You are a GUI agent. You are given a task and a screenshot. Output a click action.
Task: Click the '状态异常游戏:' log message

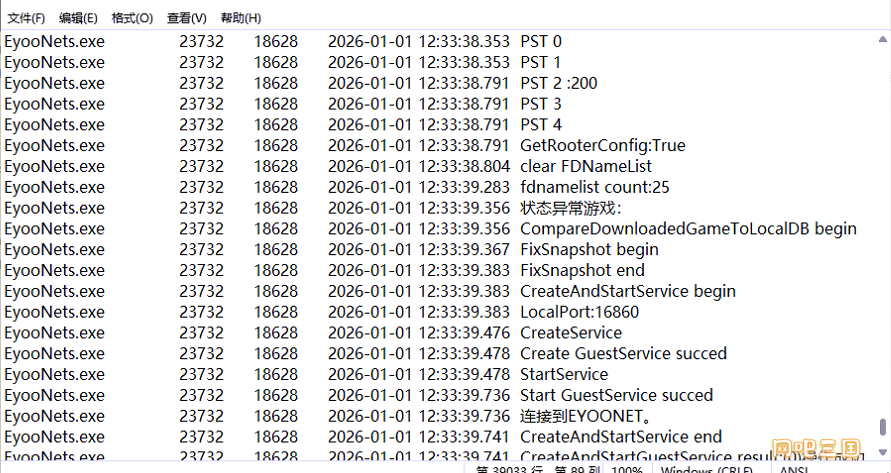tap(571, 208)
